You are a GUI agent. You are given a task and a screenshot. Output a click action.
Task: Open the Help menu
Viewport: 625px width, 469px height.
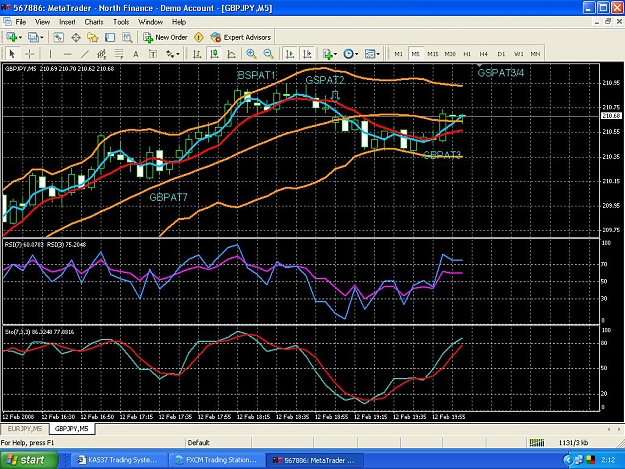tap(179, 22)
